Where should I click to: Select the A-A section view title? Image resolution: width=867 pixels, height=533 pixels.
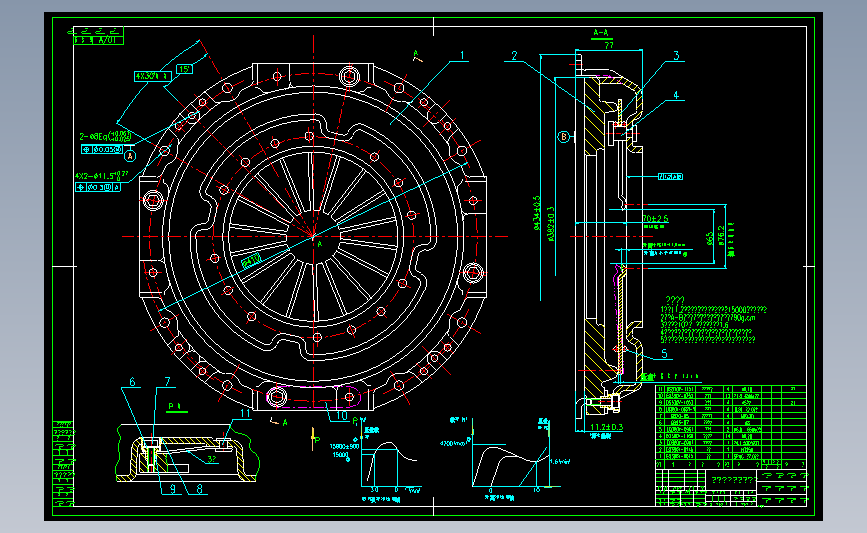click(600, 33)
